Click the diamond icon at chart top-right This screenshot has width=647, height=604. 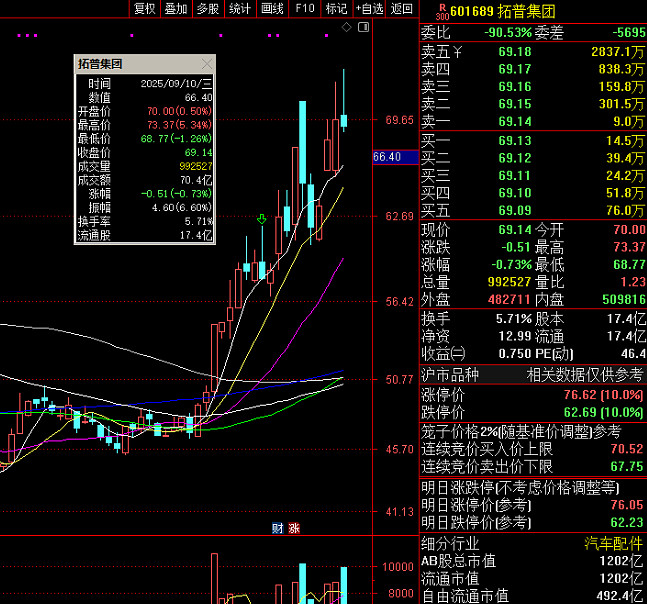click(347, 27)
